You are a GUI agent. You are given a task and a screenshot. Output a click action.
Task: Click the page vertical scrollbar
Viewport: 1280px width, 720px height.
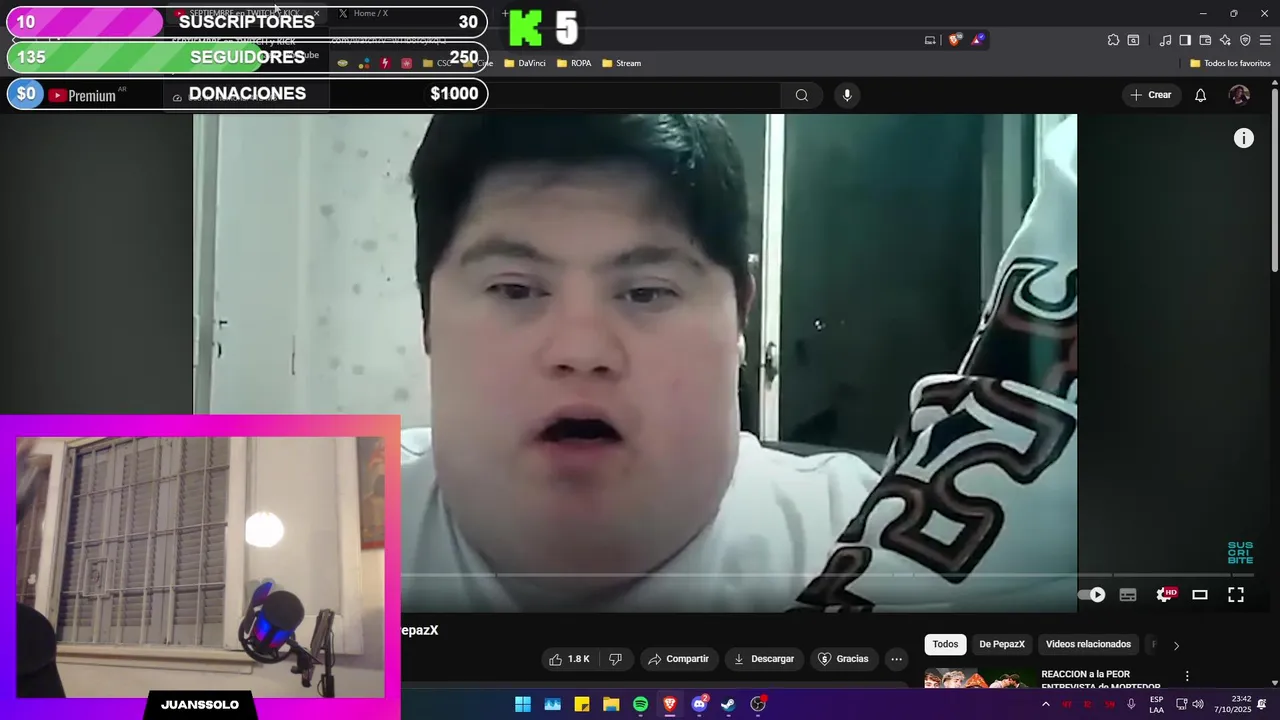pyautogui.click(x=1274, y=180)
